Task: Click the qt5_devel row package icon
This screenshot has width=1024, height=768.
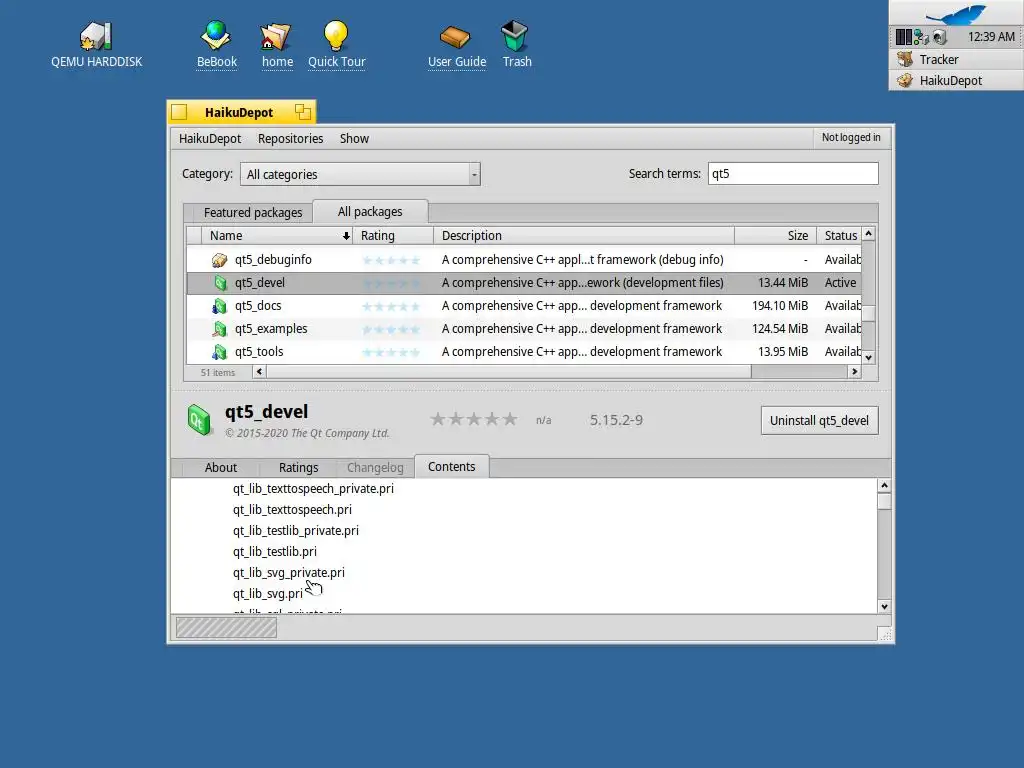Action: (219, 283)
